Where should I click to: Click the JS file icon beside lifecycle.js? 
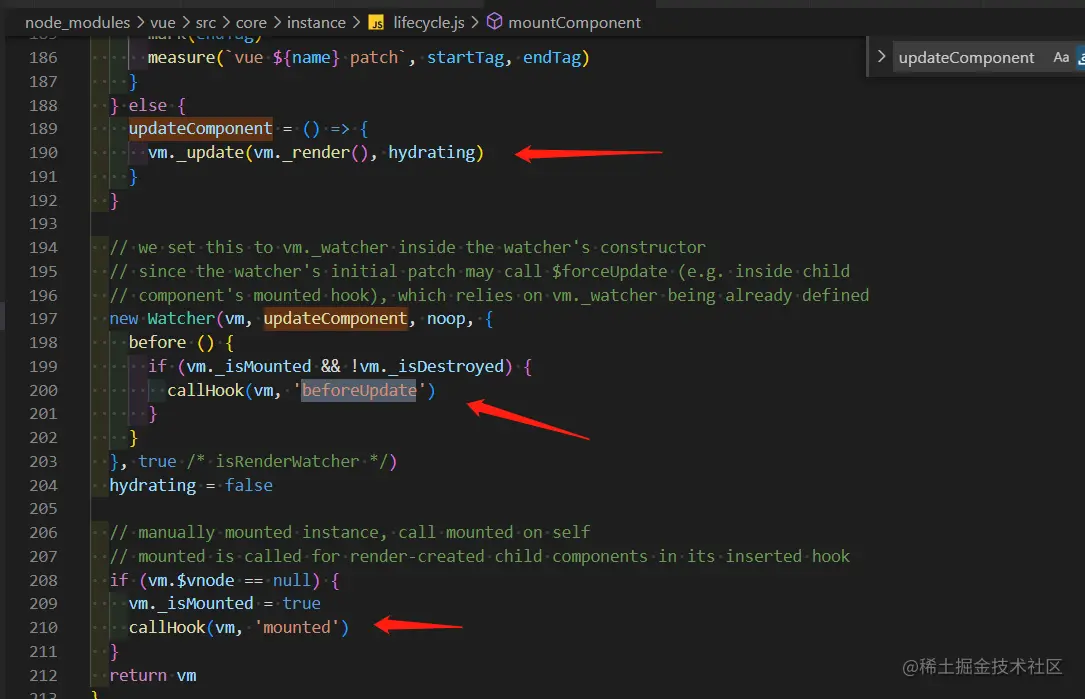pos(376,23)
